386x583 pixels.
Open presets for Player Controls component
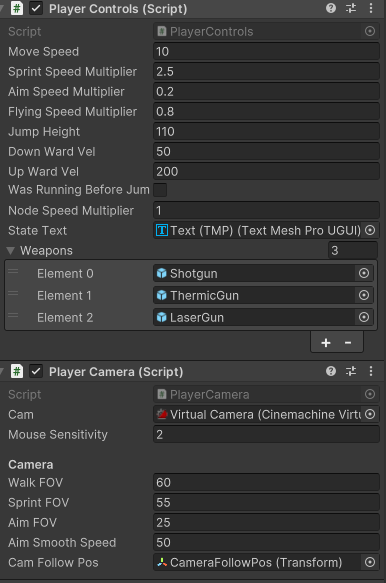(351, 8)
